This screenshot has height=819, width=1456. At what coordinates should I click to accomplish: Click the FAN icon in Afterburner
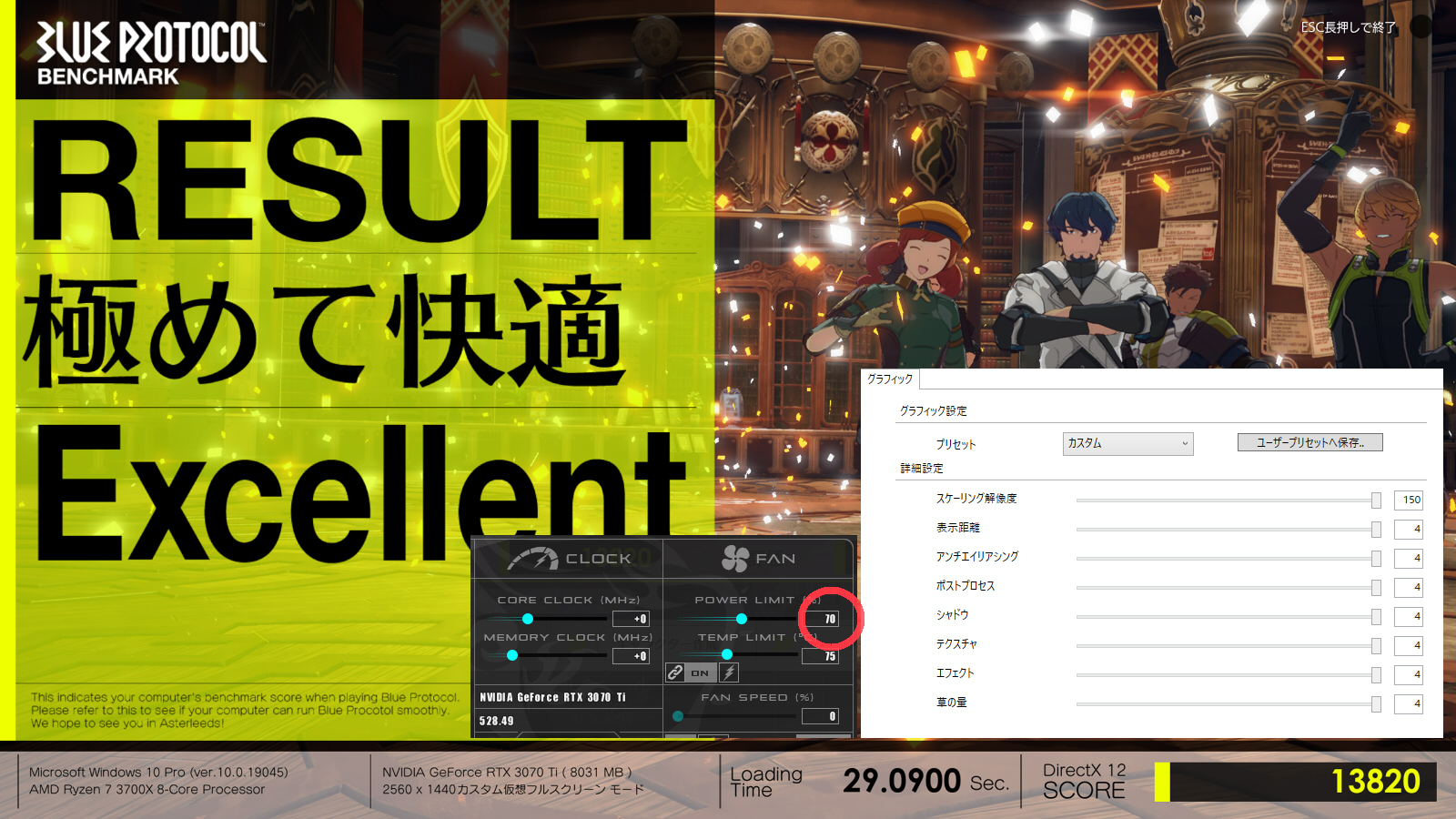pos(735,559)
